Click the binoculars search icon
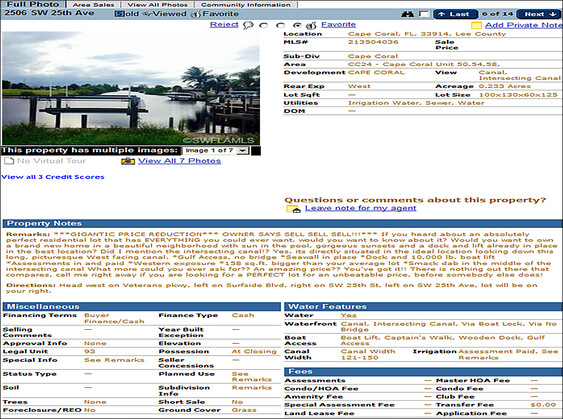Screen dimensions: 563x419 pyautogui.click(x=407, y=14)
